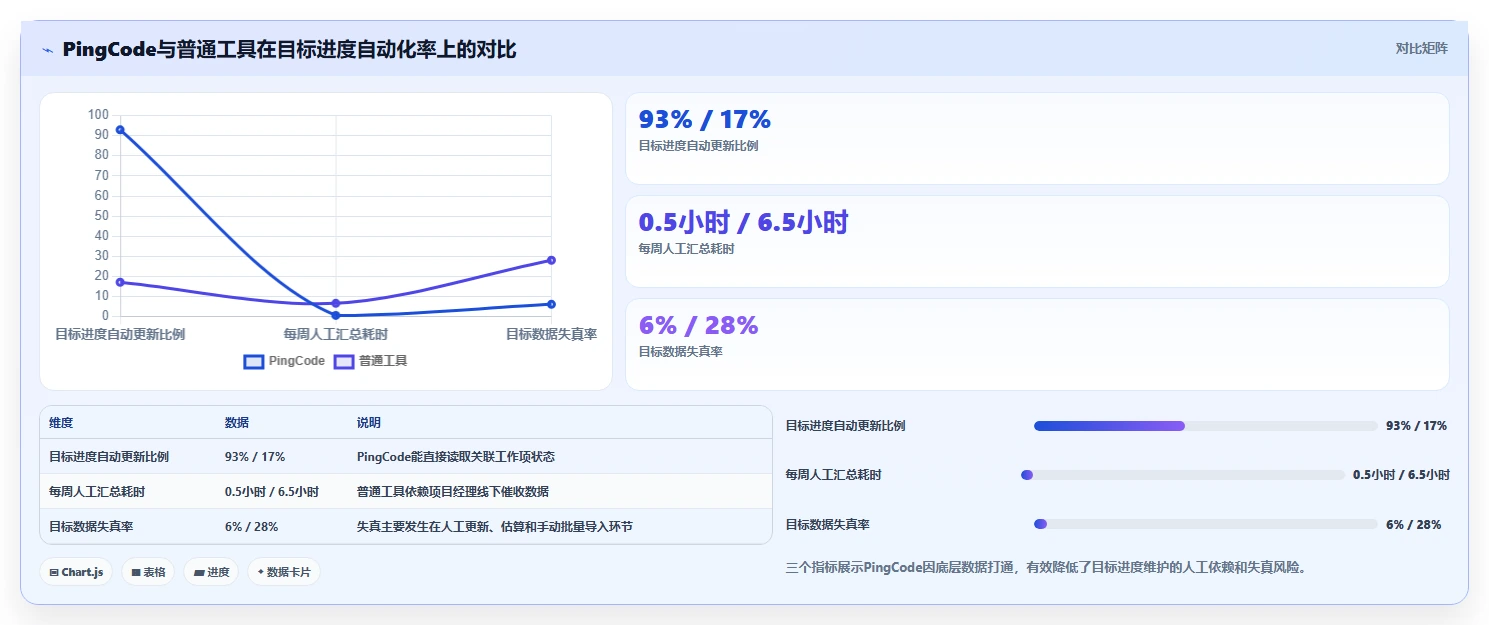Click table cell 6% / 28%
1489x625 pixels.
tap(252, 527)
